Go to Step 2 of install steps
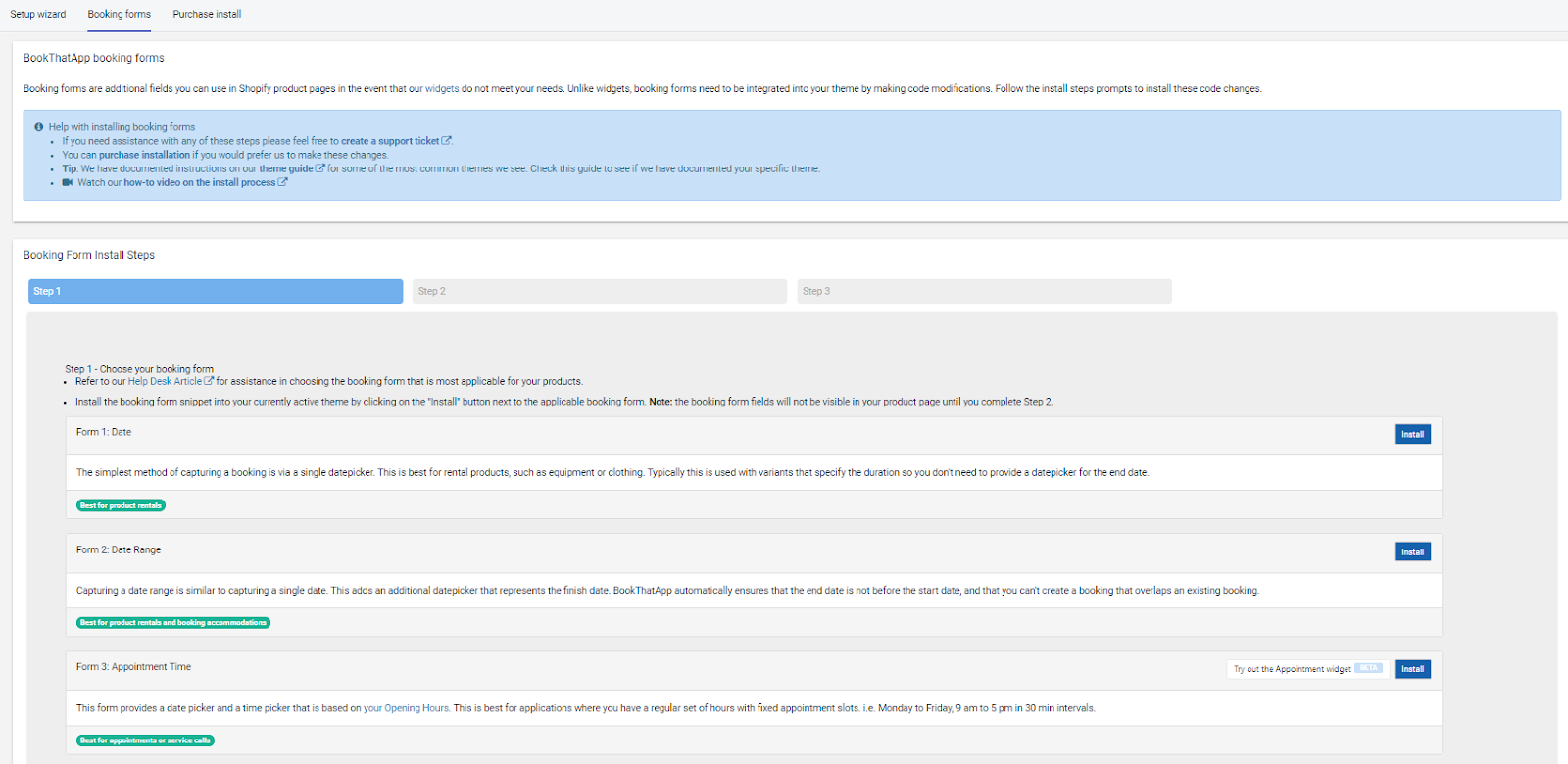 [x=599, y=291]
